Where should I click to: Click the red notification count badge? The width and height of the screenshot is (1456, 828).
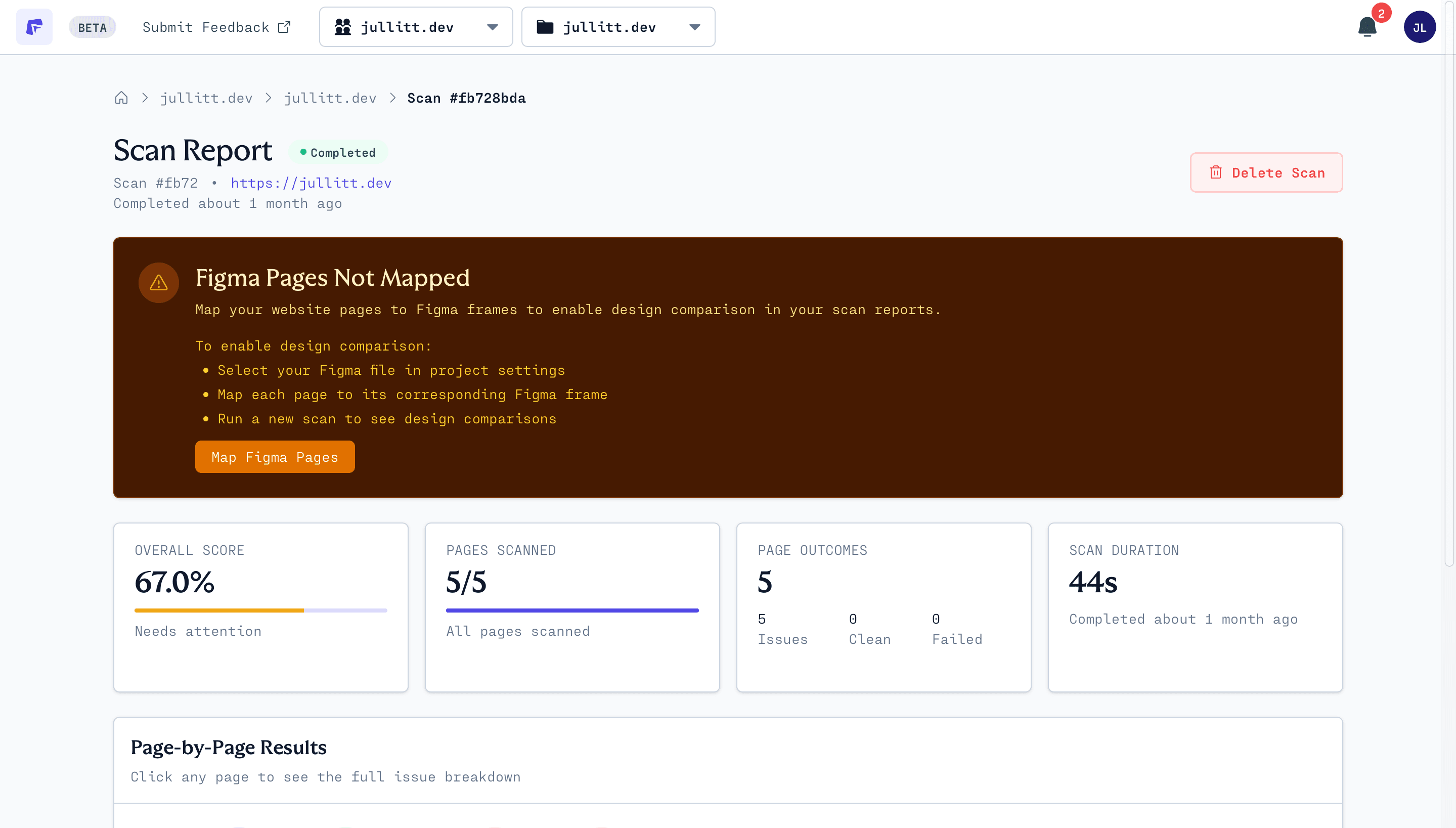click(1381, 13)
